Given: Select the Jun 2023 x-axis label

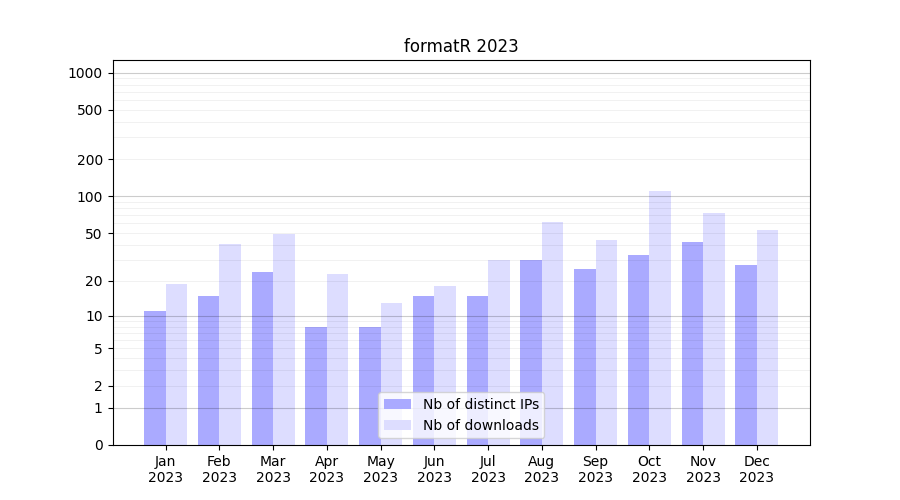Looking at the screenshot, I should click(434, 469).
